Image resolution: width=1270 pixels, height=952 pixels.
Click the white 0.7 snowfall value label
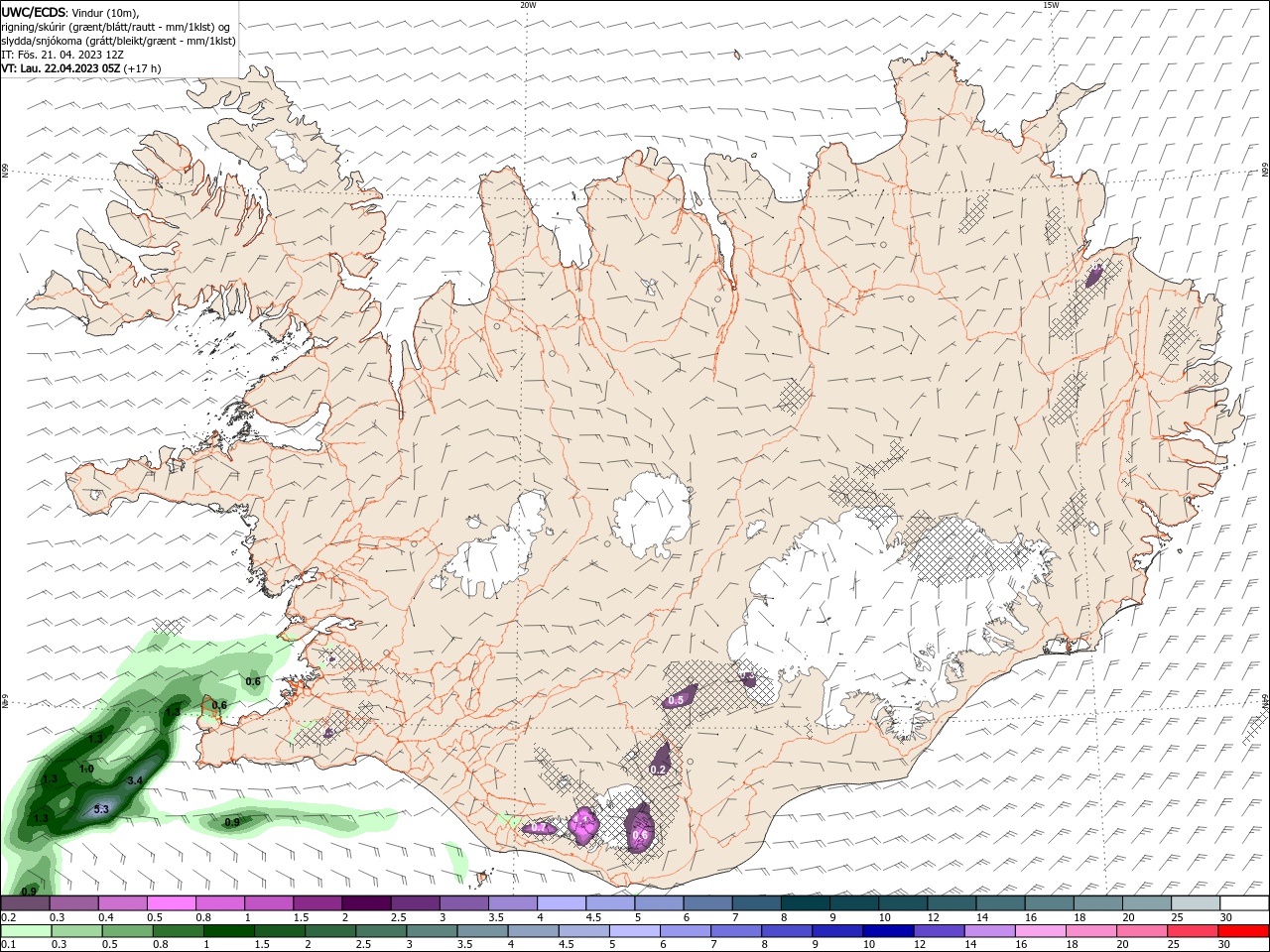tap(539, 827)
